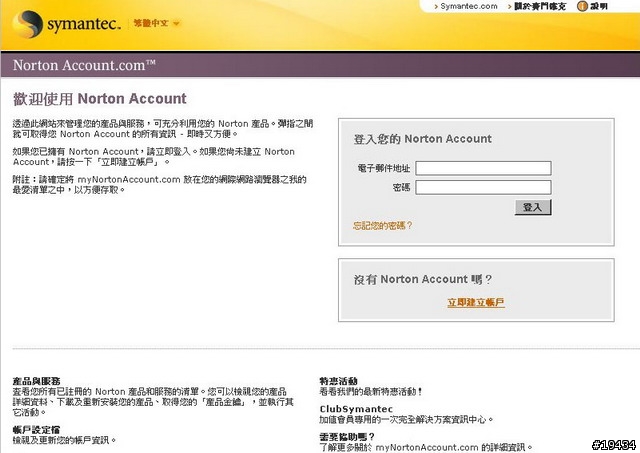Click the 登入您的 Norton Account heading
This screenshot has height=453, width=640.
(x=422, y=139)
